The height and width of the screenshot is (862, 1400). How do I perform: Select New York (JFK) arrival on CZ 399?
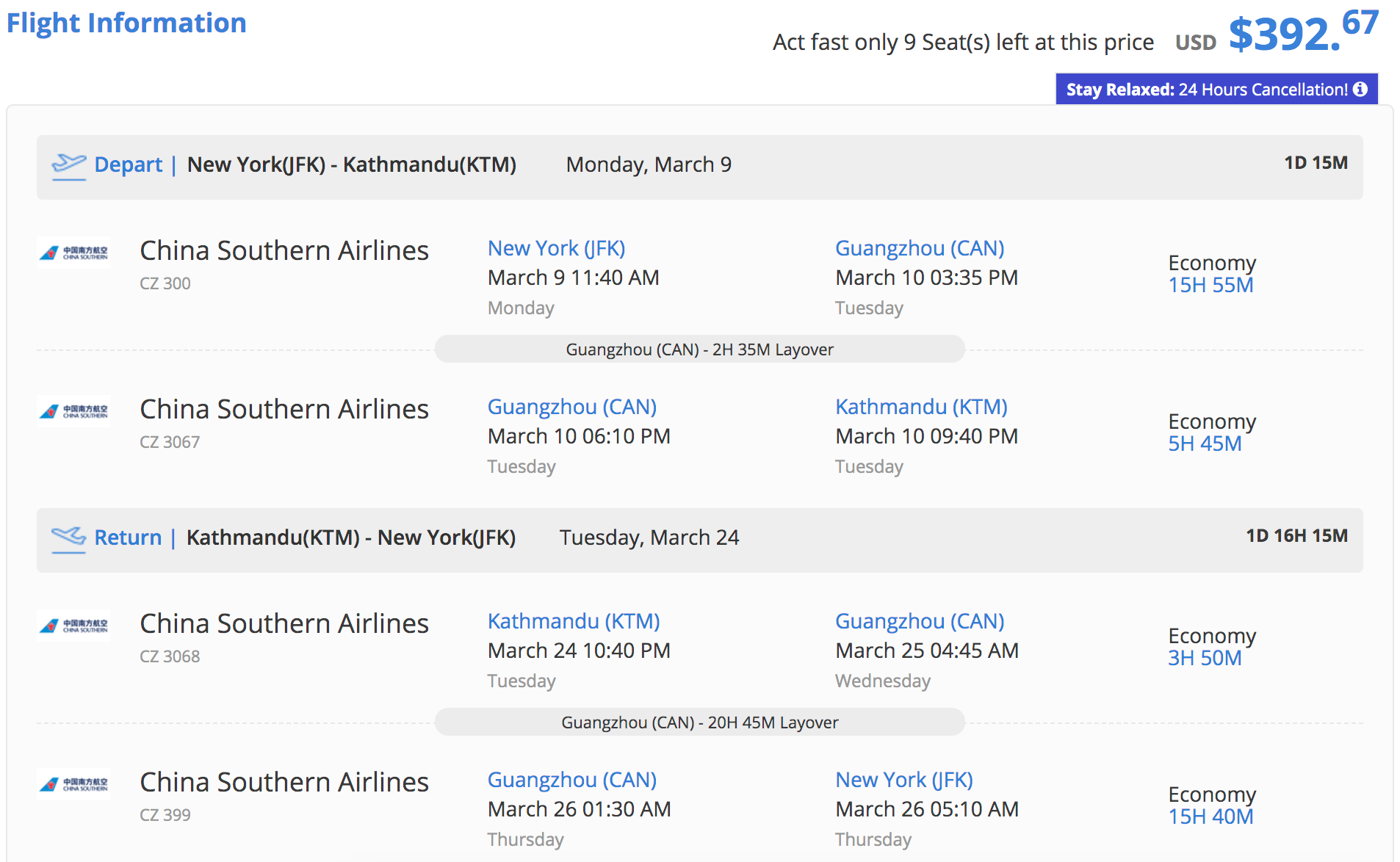click(x=903, y=780)
